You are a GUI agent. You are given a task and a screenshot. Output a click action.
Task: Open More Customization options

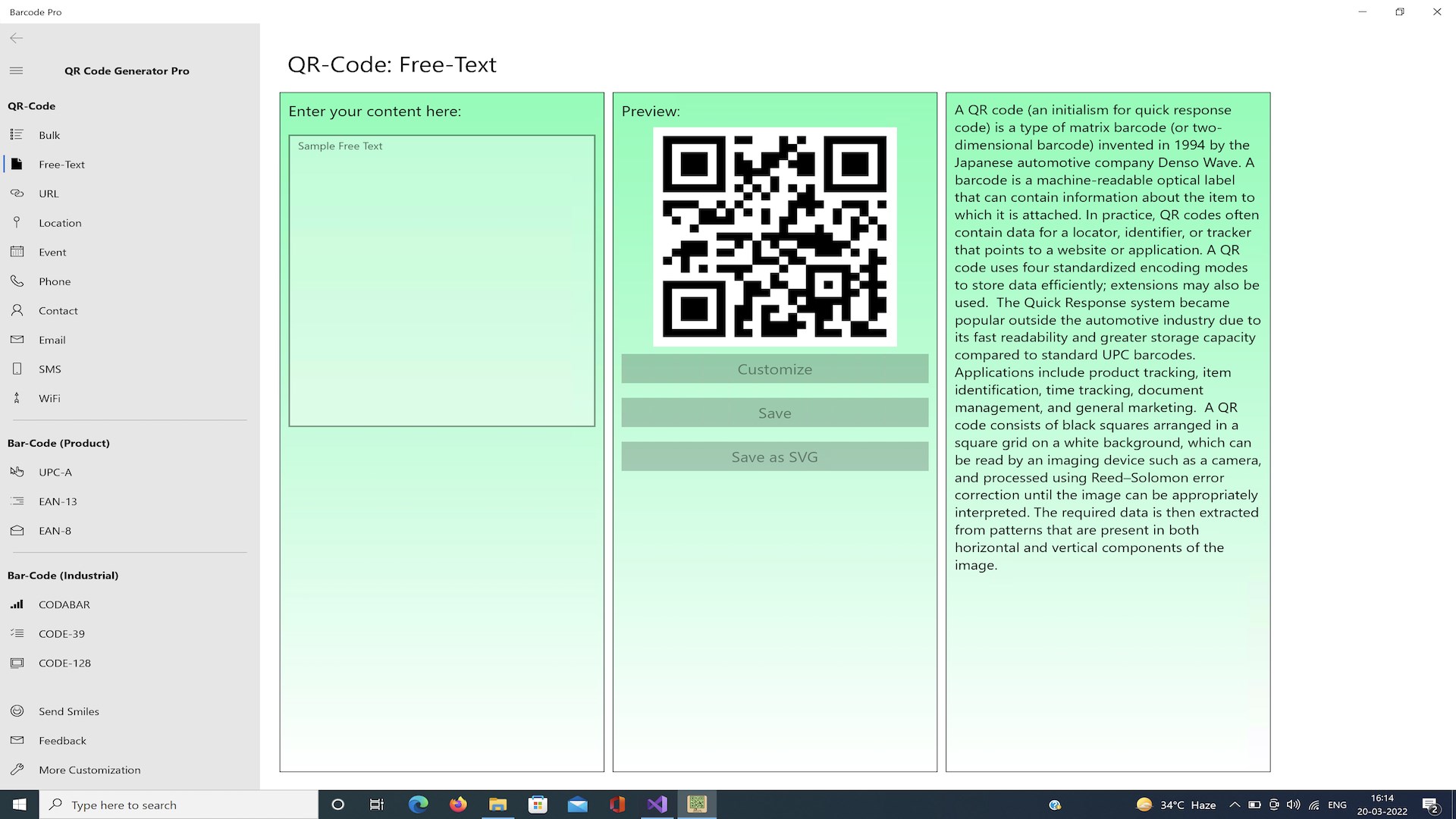click(x=89, y=770)
